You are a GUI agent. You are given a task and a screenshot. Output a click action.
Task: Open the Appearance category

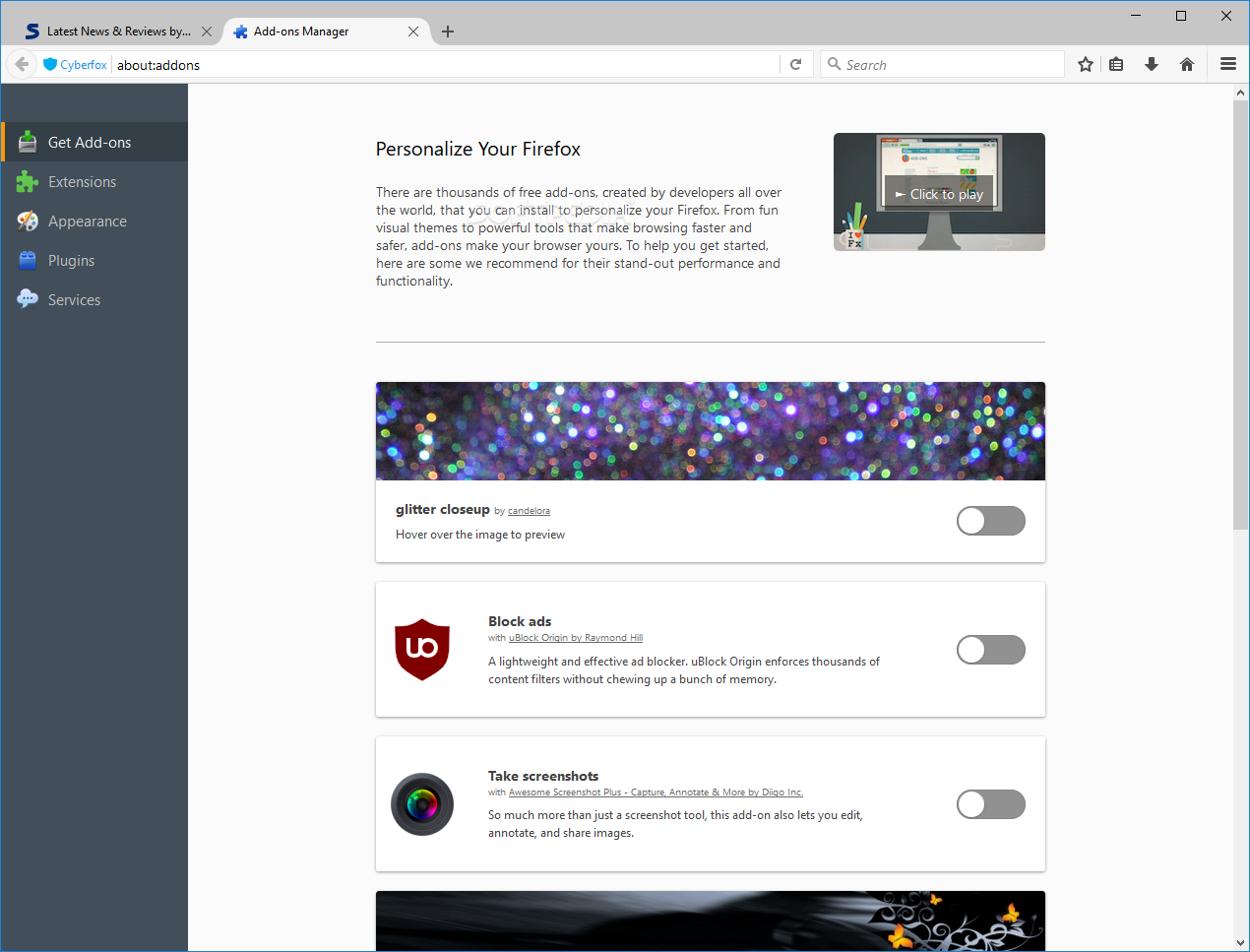point(94,221)
